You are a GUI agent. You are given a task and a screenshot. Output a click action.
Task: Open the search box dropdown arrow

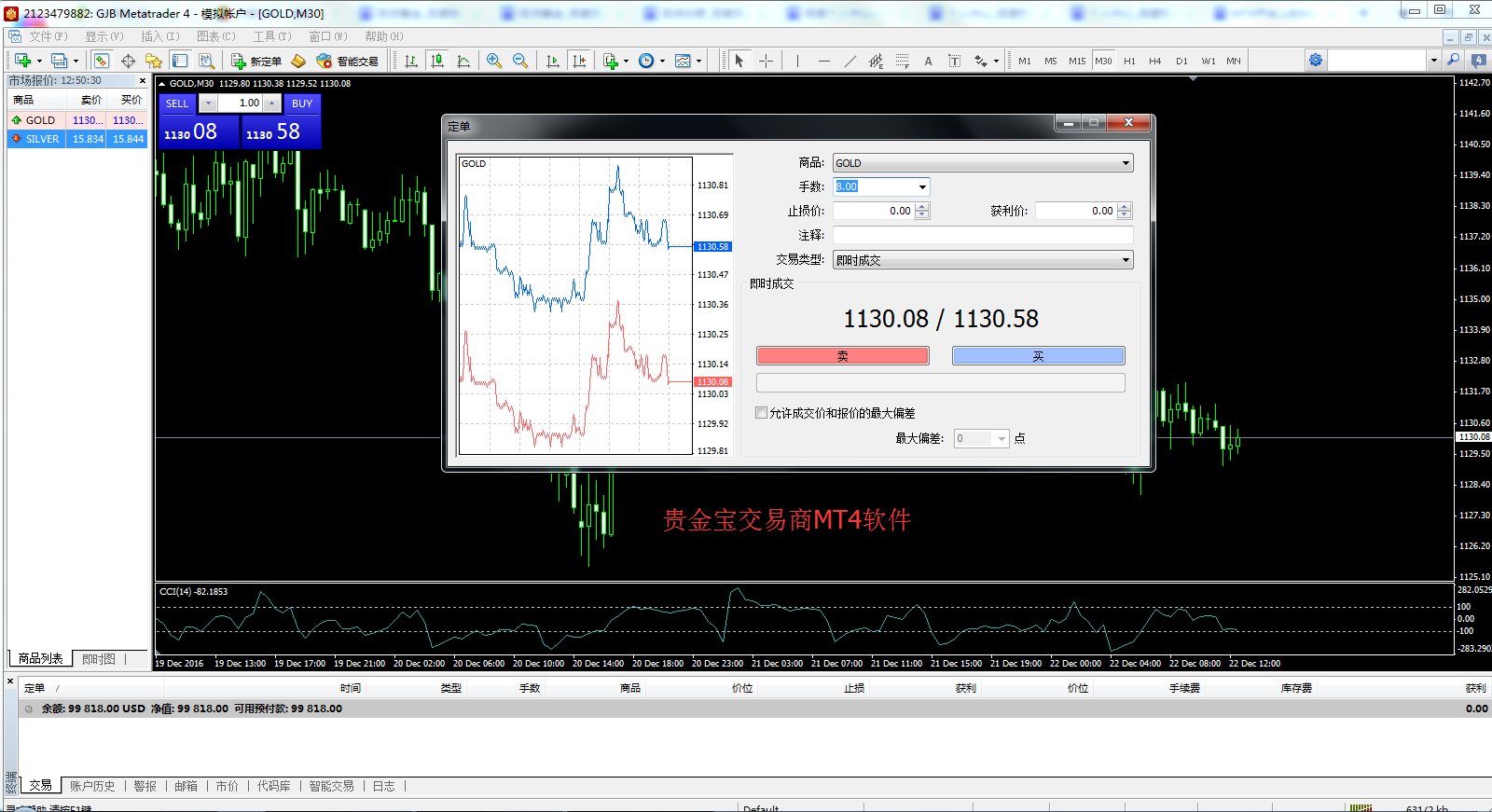1433,60
